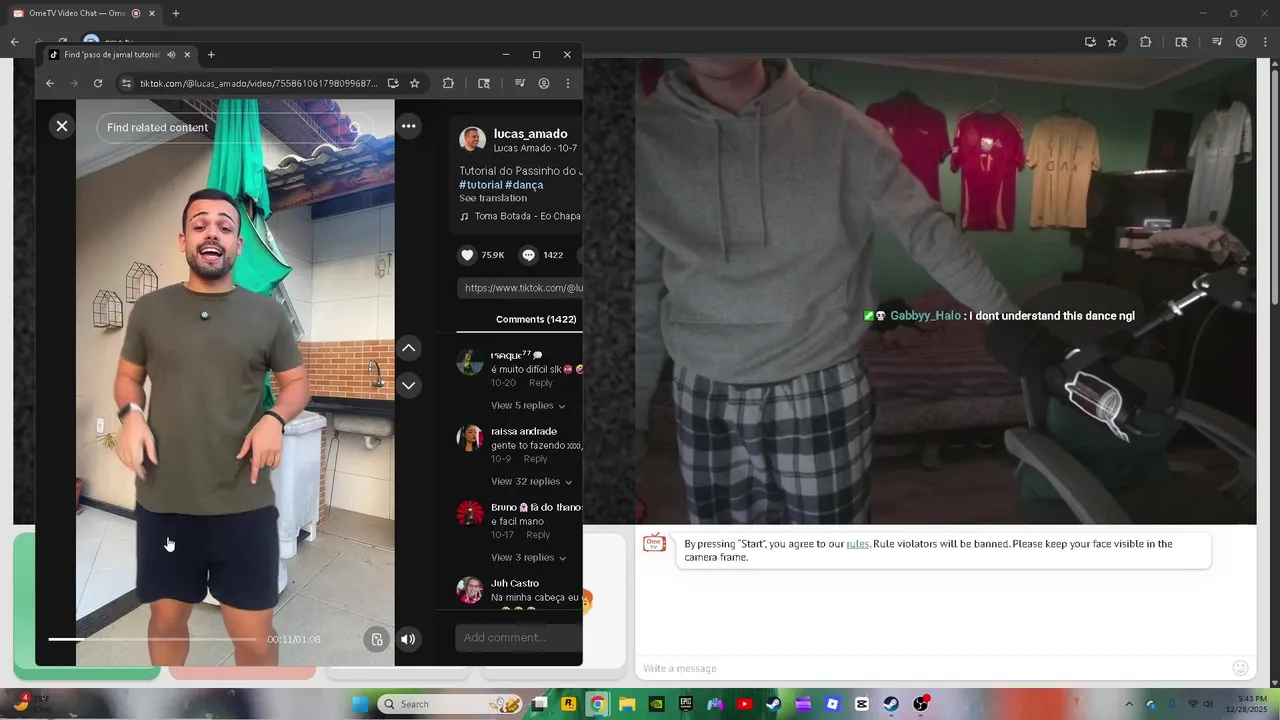Click the #dança hashtag
The height and width of the screenshot is (720, 1280).
(x=524, y=185)
